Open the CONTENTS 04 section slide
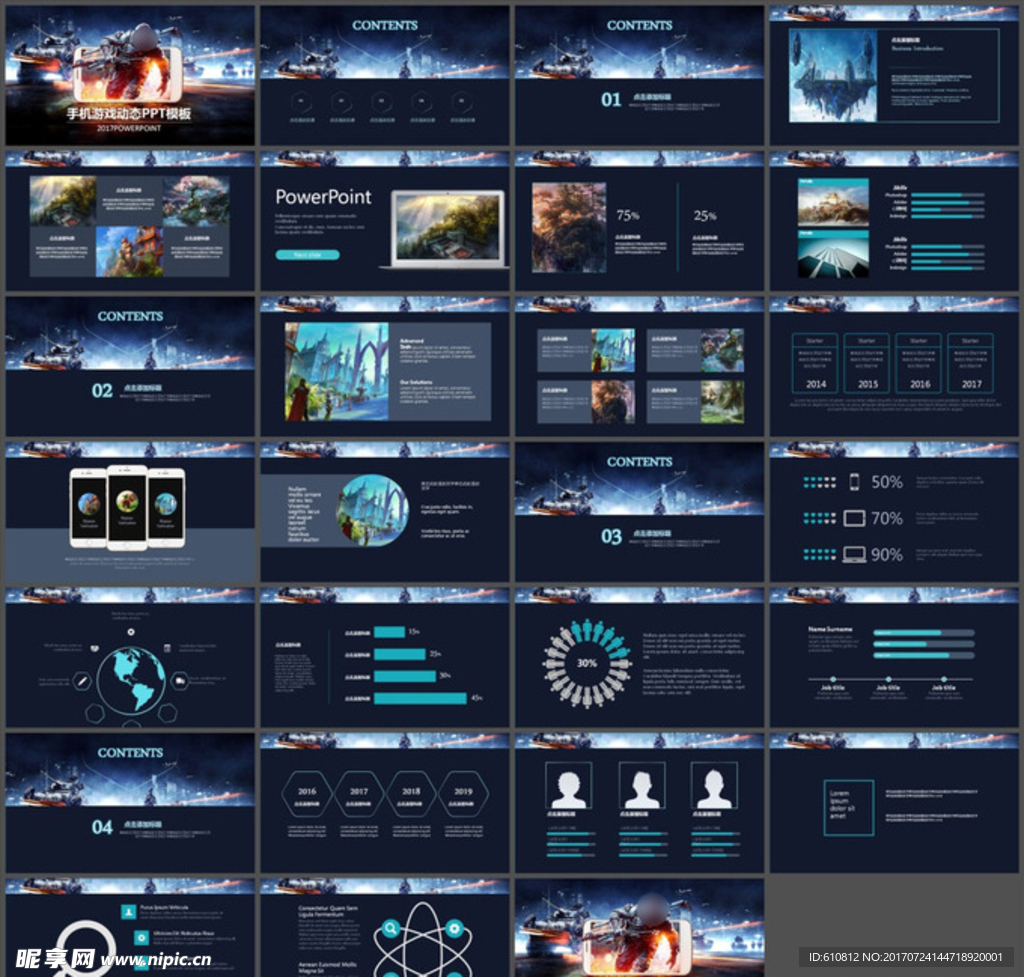1024x977 pixels. point(130,803)
